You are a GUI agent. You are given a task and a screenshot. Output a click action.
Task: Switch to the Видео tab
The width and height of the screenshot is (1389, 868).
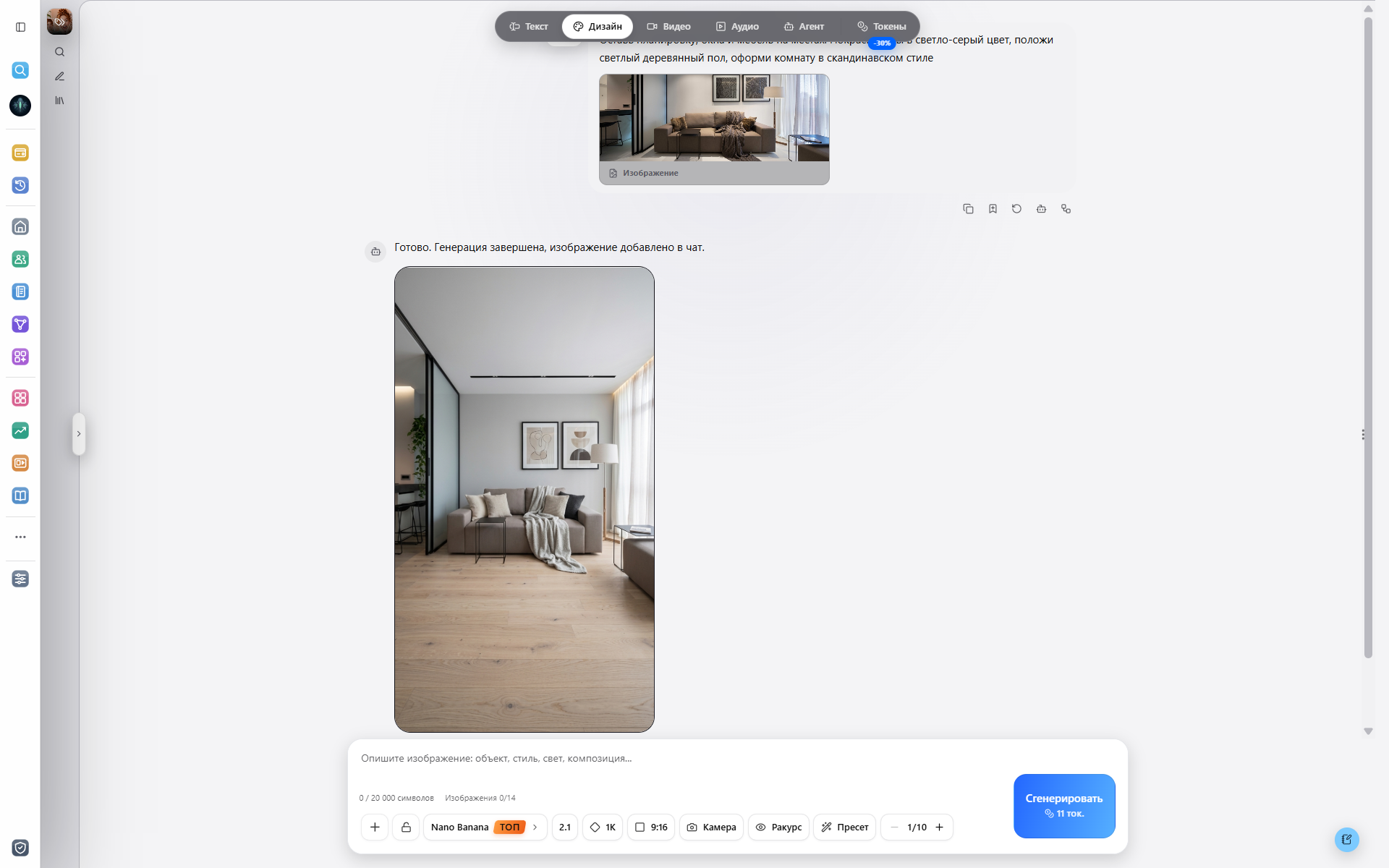668,27
